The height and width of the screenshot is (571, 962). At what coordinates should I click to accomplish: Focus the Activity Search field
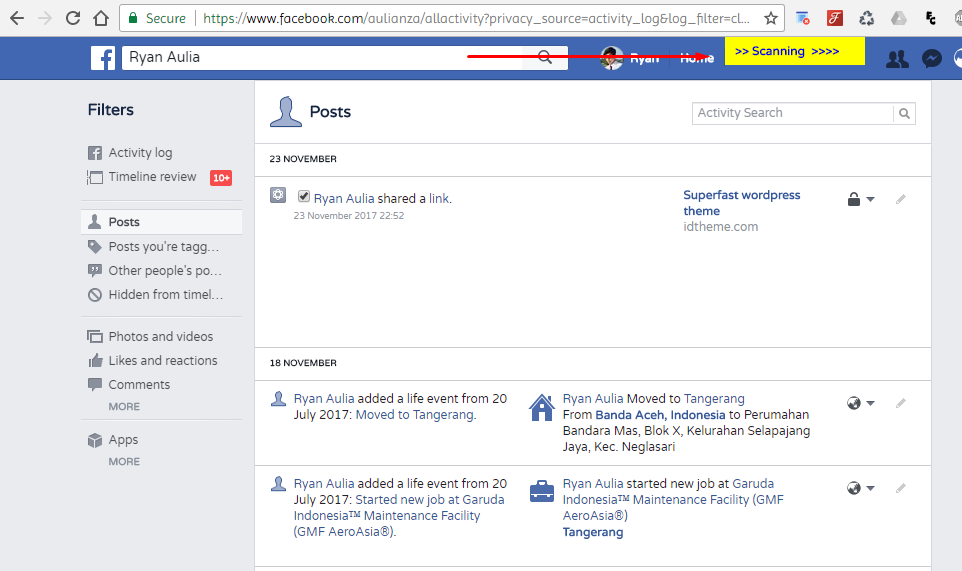point(793,113)
